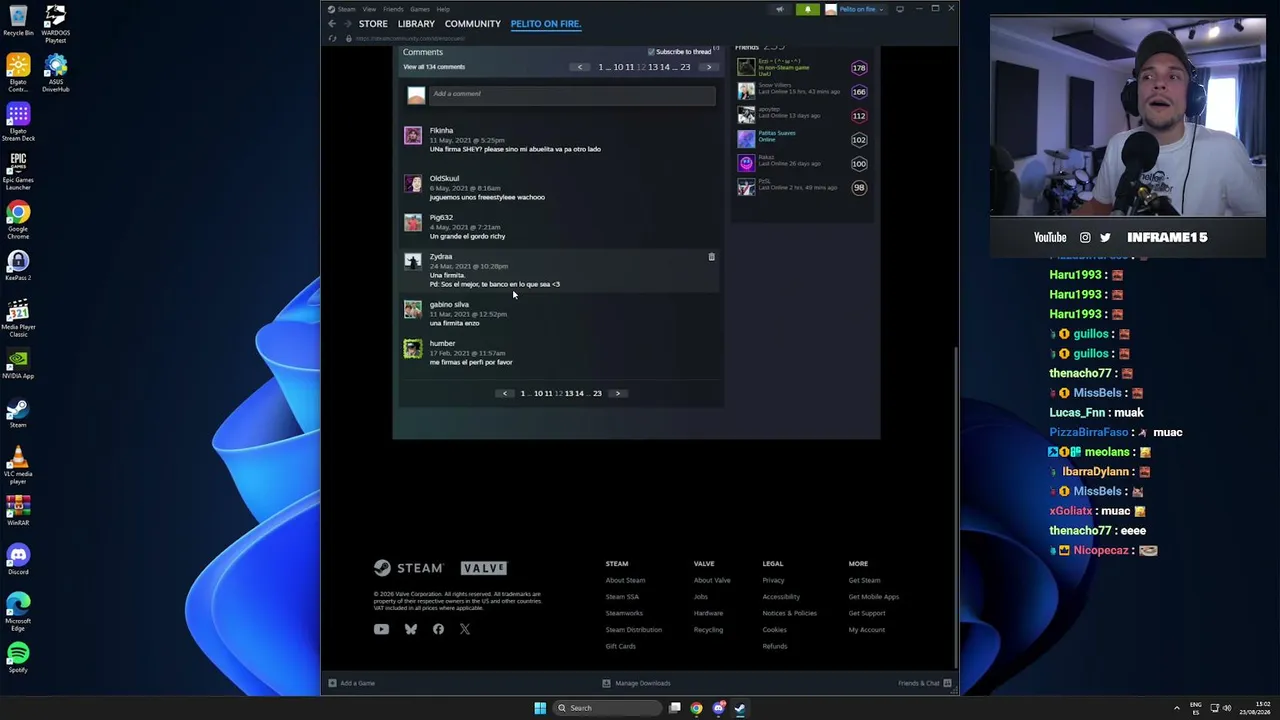
Task: Open Discord from the taskbar
Action: pyautogui.click(x=718, y=708)
